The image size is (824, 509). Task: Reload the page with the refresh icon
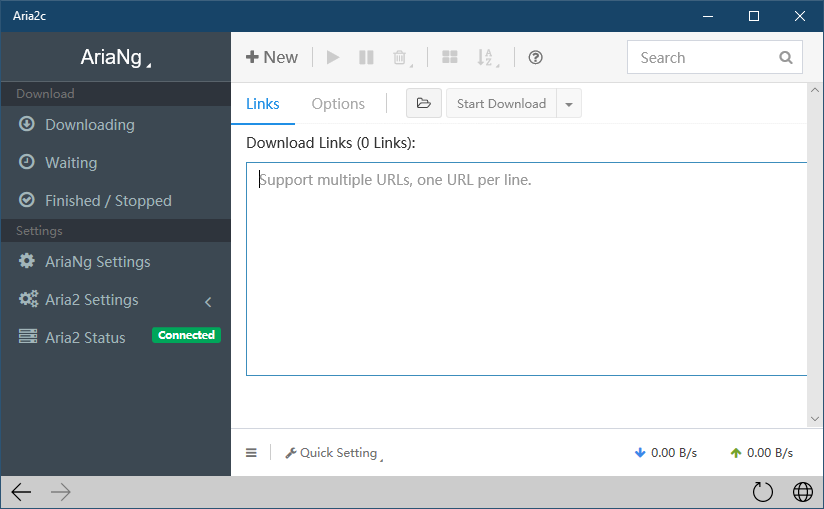point(763,492)
